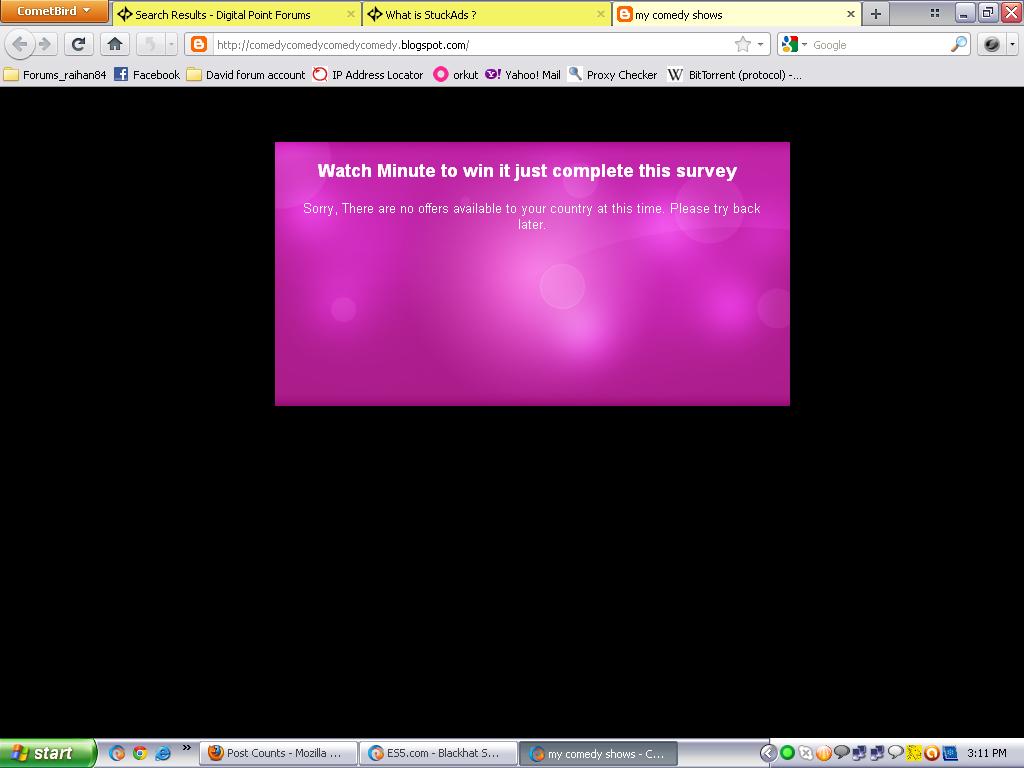The width and height of the screenshot is (1024, 768).
Task: Close the my comedy shows tab
Action: [850, 14]
